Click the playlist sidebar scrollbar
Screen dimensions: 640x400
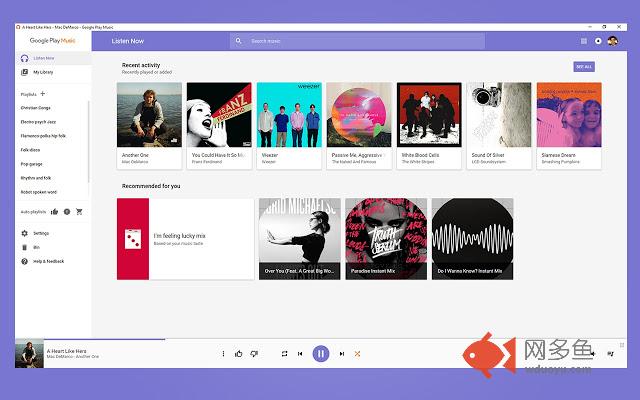(89, 142)
